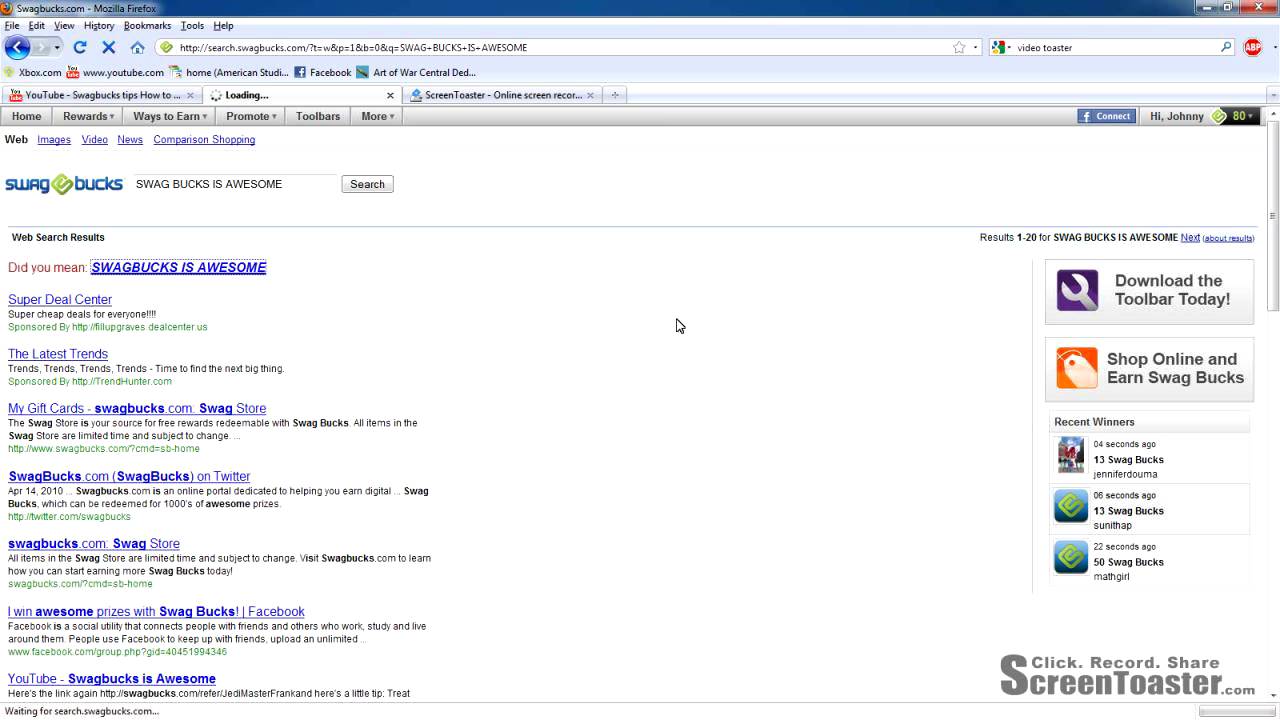Click the swag bucks balance coin icon
This screenshot has width=1280, height=720.
1218,116
